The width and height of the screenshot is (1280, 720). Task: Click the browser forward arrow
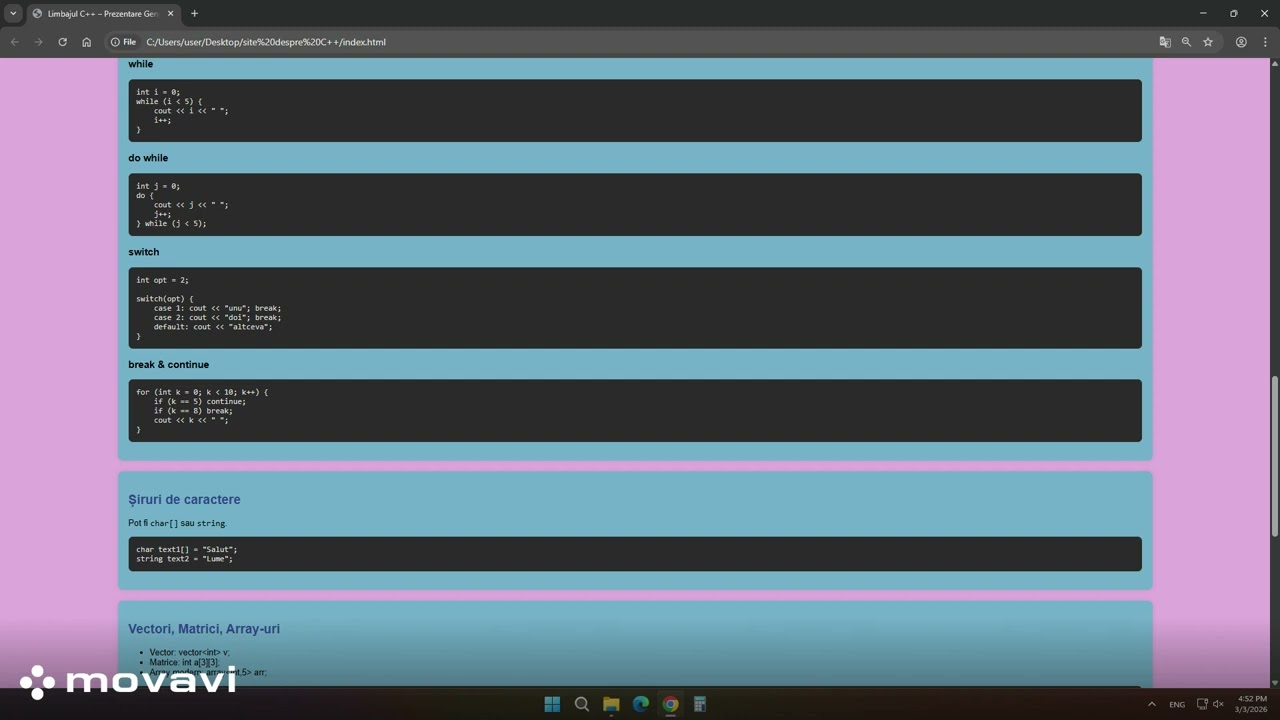(x=38, y=42)
